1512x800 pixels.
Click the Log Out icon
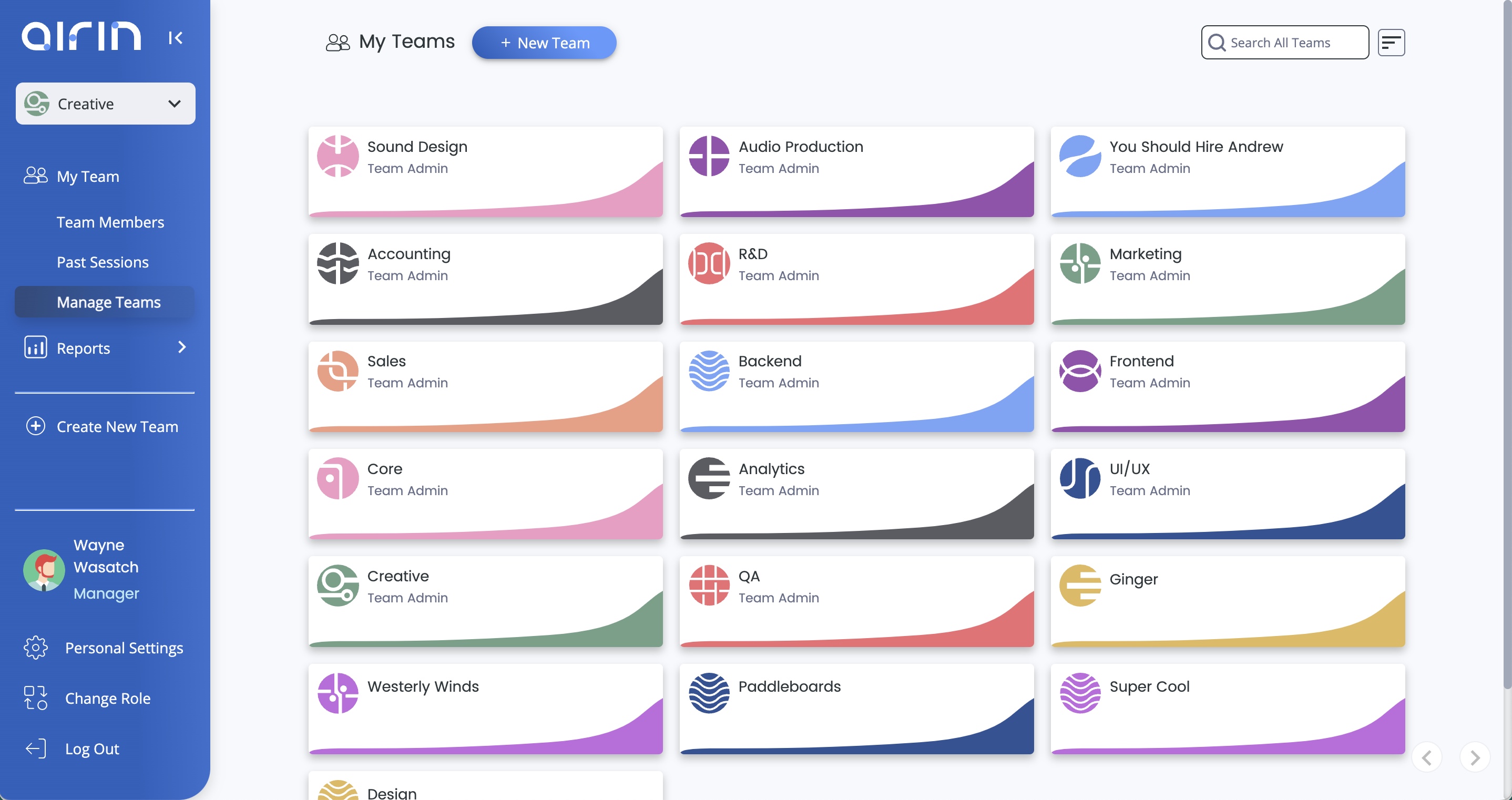coord(35,748)
